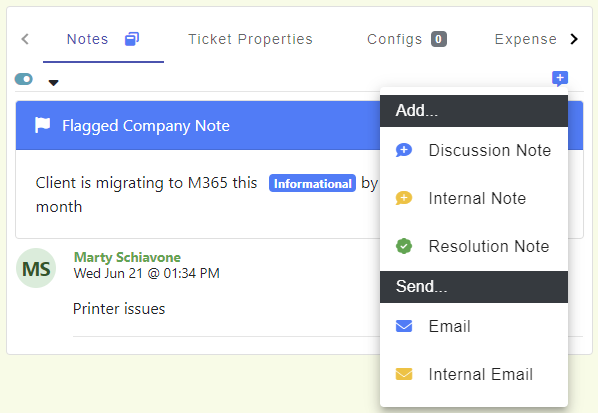Click the Configs count badge 0
The height and width of the screenshot is (413, 598).
[439, 39]
